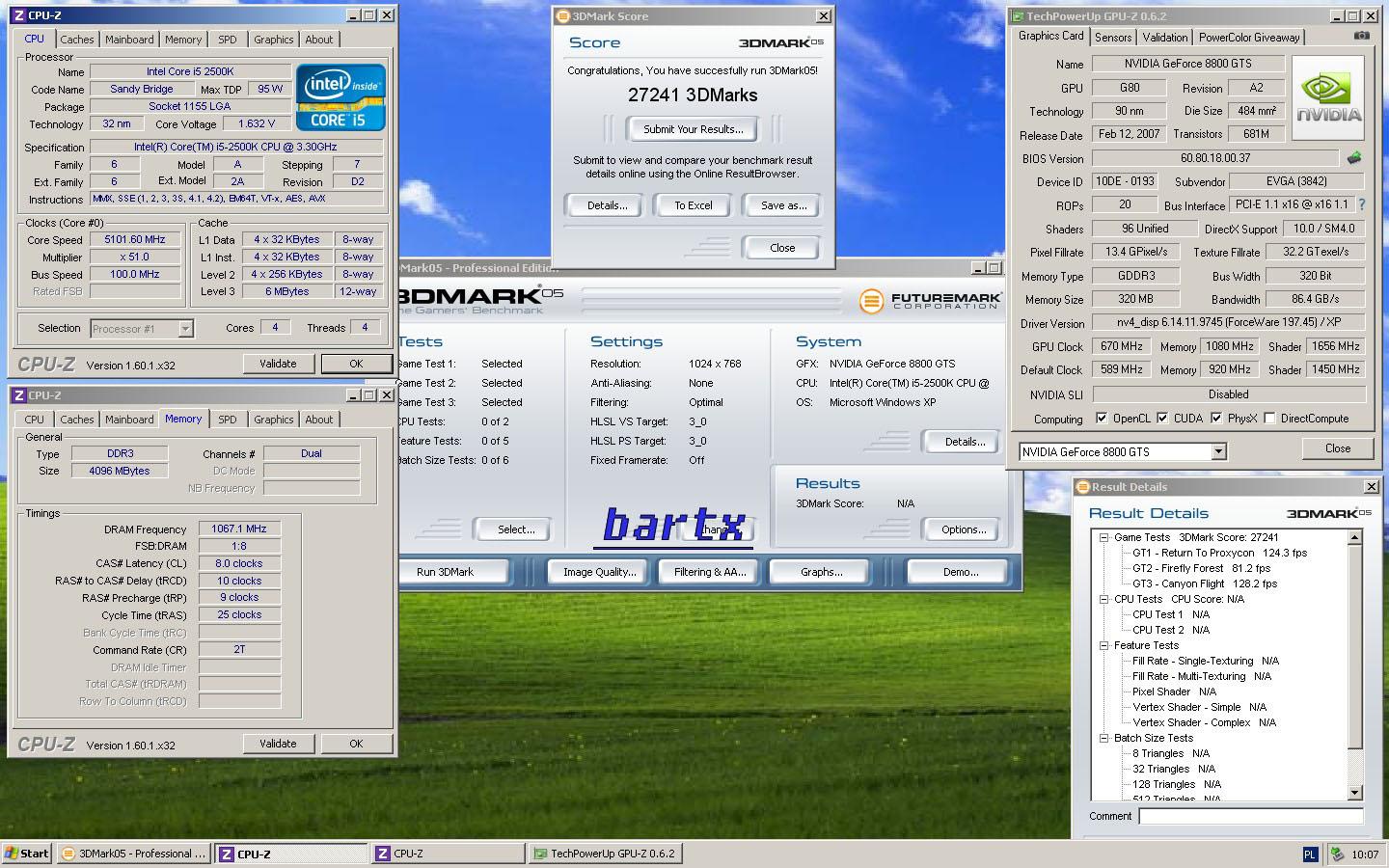Image resolution: width=1389 pixels, height=868 pixels.
Task: Click the Comment field in Result Details
Action: tap(1251, 816)
